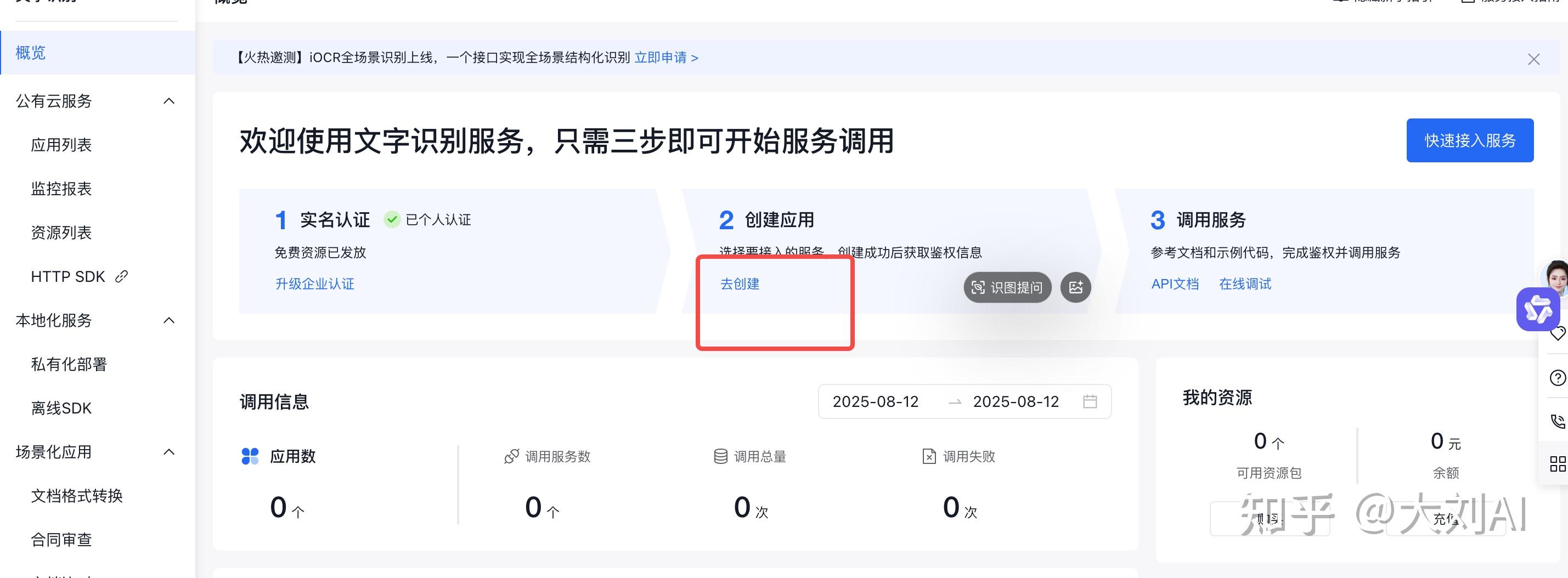Open 文档格式转换 in sidebar

(77, 496)
